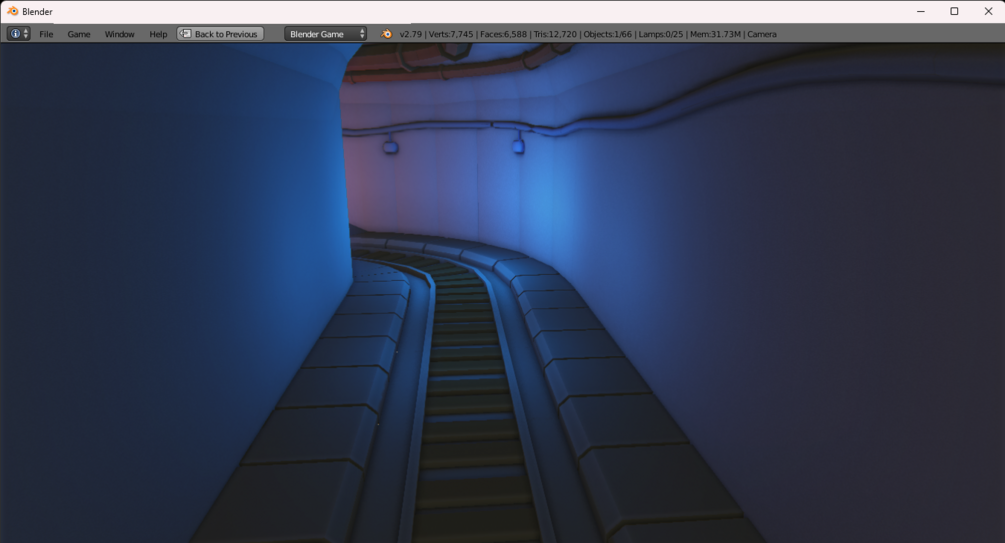Open the Game menu

pos(79,35)
